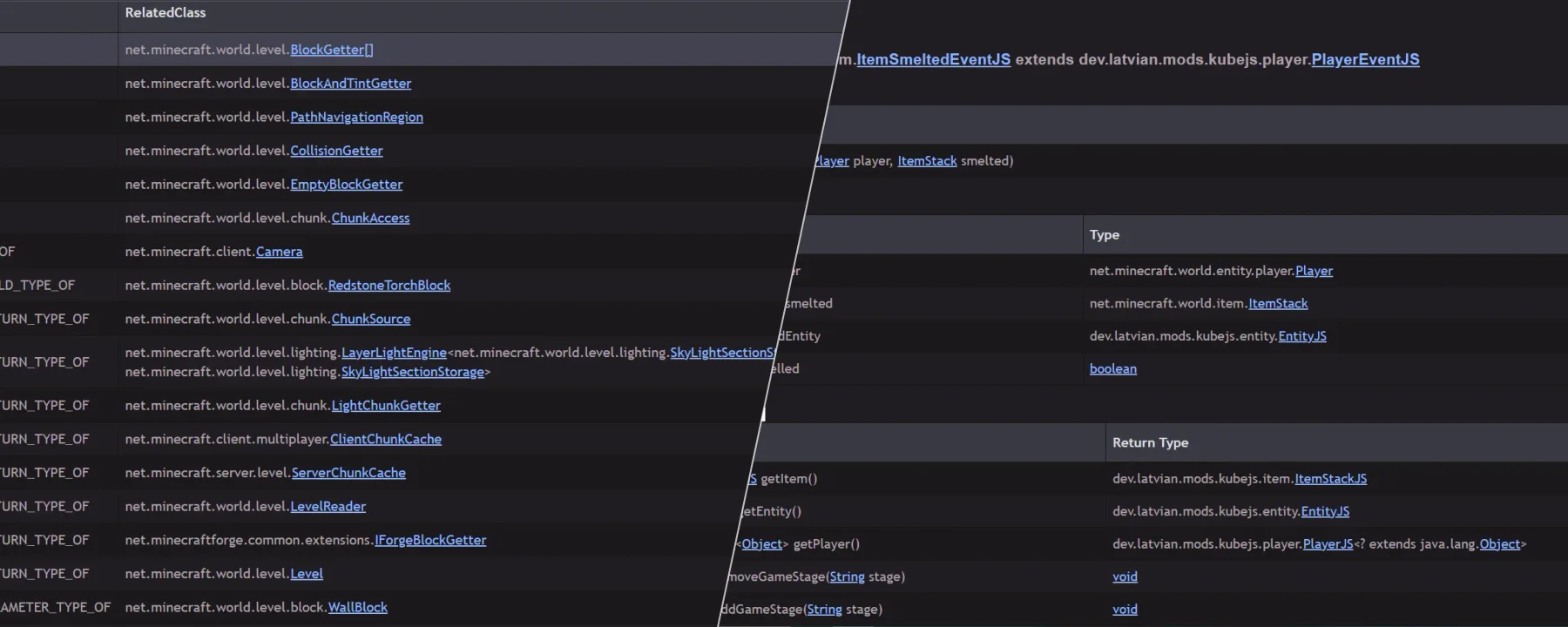This screenshot has height=627, width=1568.
Task: Open void link on moveGameStage row
Action: pyautogui.click(x=1125, y=576)
